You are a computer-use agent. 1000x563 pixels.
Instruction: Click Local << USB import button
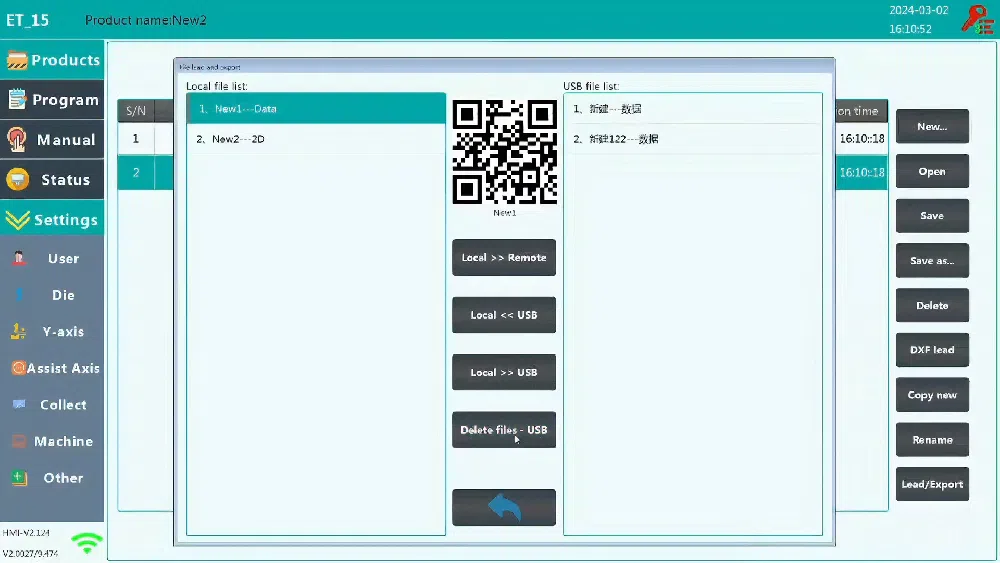504,315
